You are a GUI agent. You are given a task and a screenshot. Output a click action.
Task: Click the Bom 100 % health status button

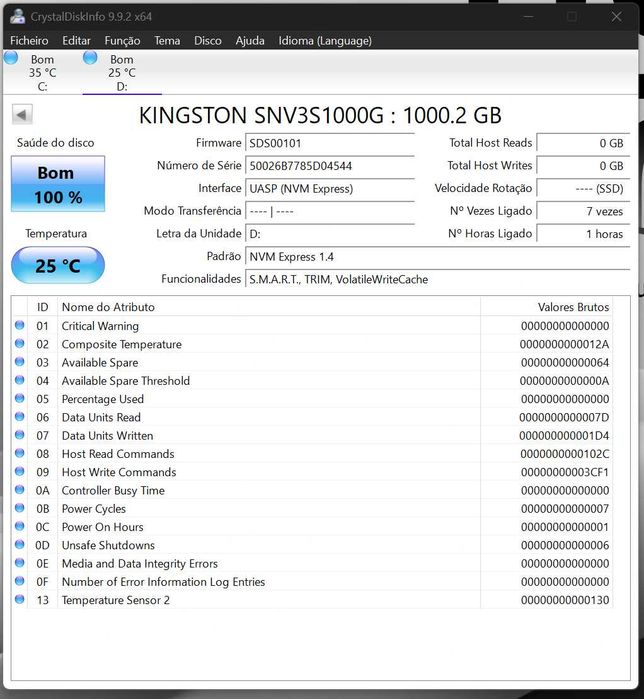58,184
